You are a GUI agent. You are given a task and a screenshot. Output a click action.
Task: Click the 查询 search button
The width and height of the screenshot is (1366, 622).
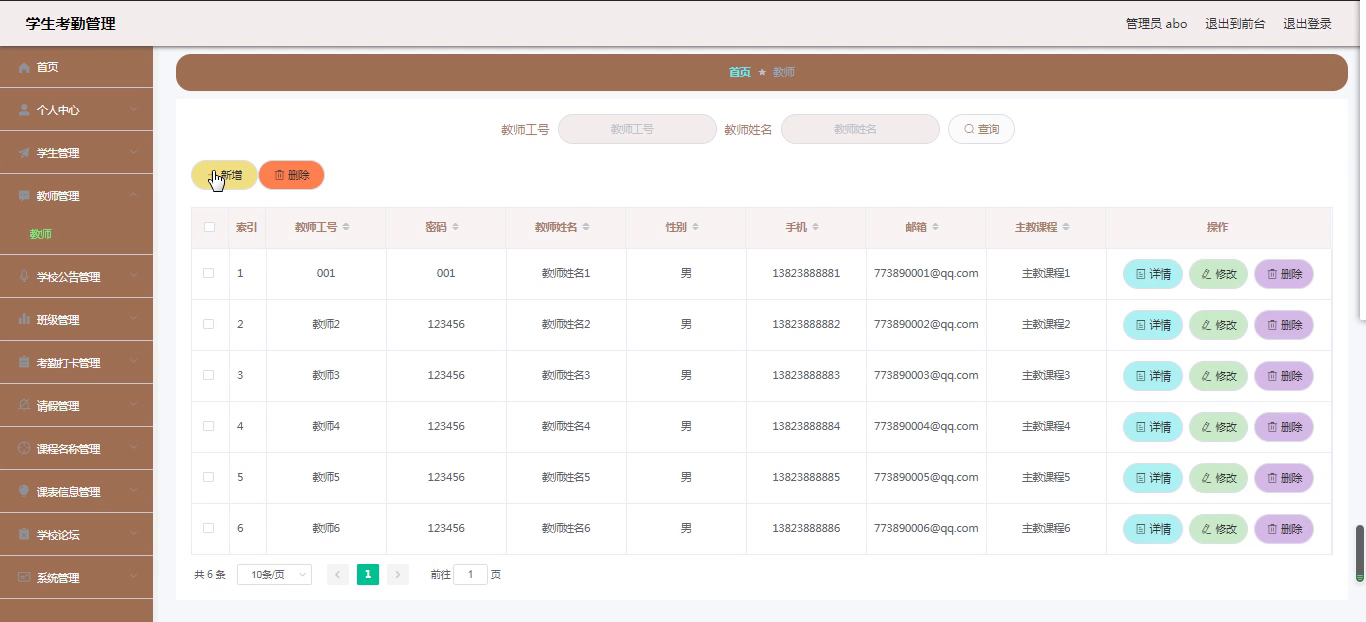[981, 129]
